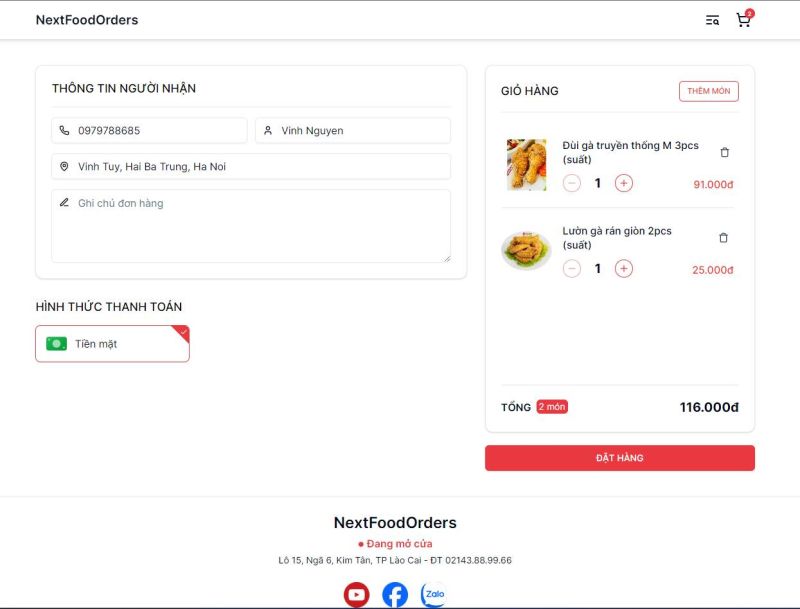Focus the address field Vinh Tuy, Hai Ba Trung
800x609 pixels.
(x=251, y=167)
